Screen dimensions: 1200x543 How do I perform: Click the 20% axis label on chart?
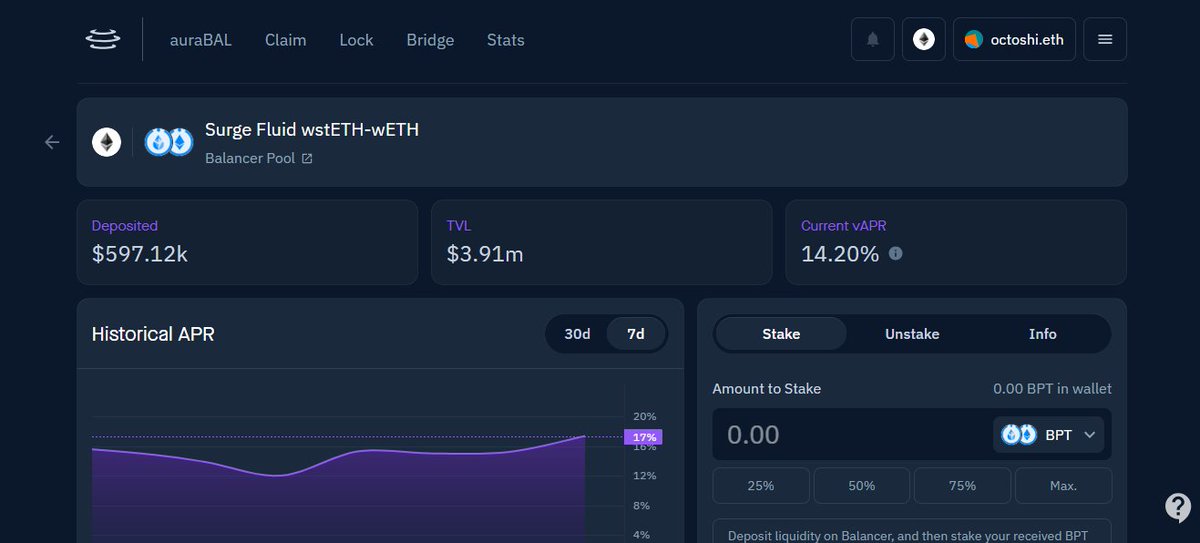[645, 416]
